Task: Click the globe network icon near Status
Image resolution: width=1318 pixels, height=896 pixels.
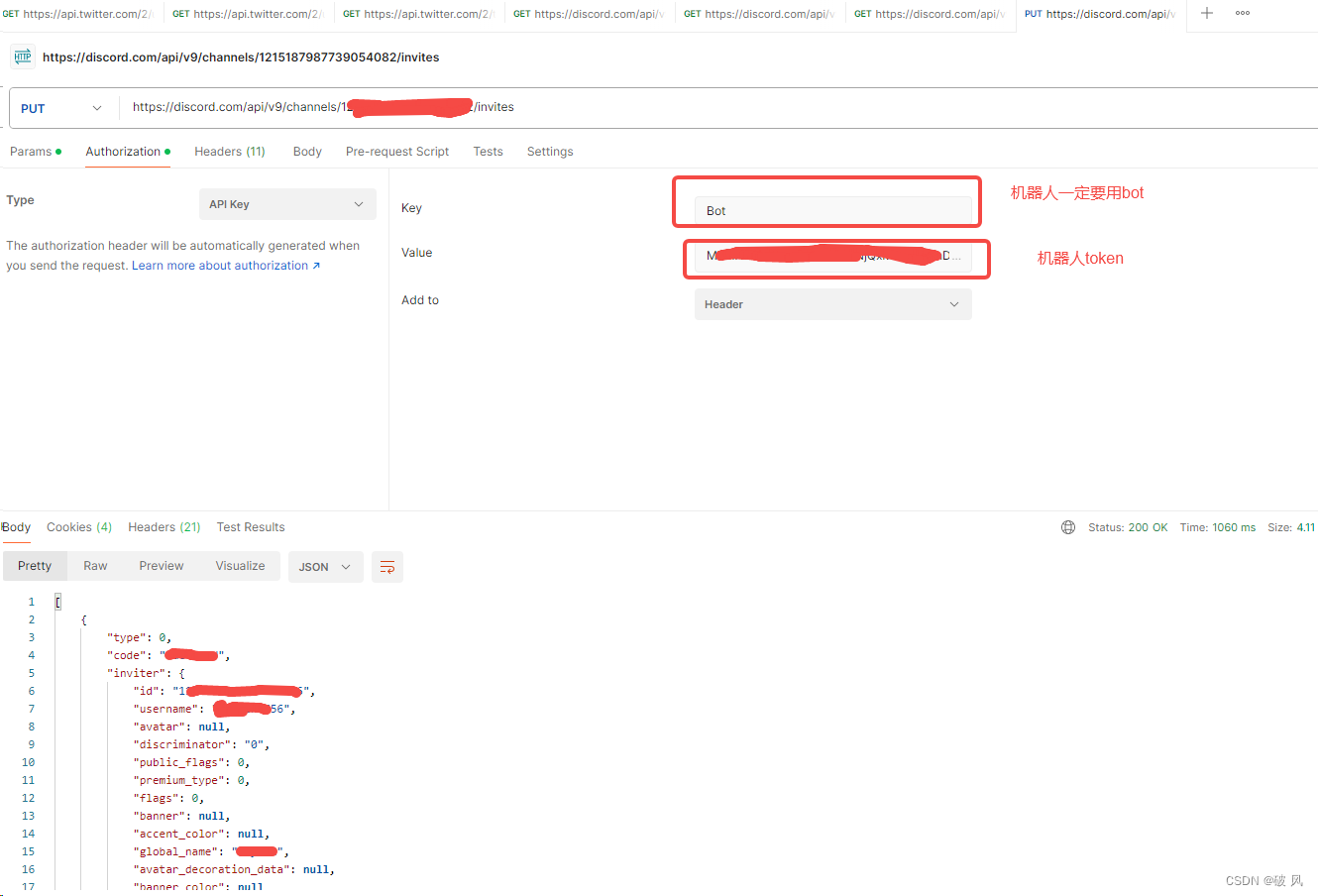Action: (x=1068, y=527)
